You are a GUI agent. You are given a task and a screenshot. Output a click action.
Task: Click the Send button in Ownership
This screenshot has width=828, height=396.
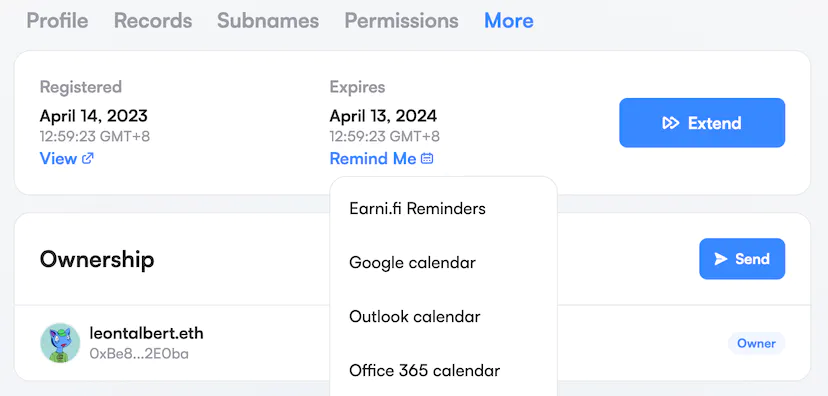coord(742,259)
